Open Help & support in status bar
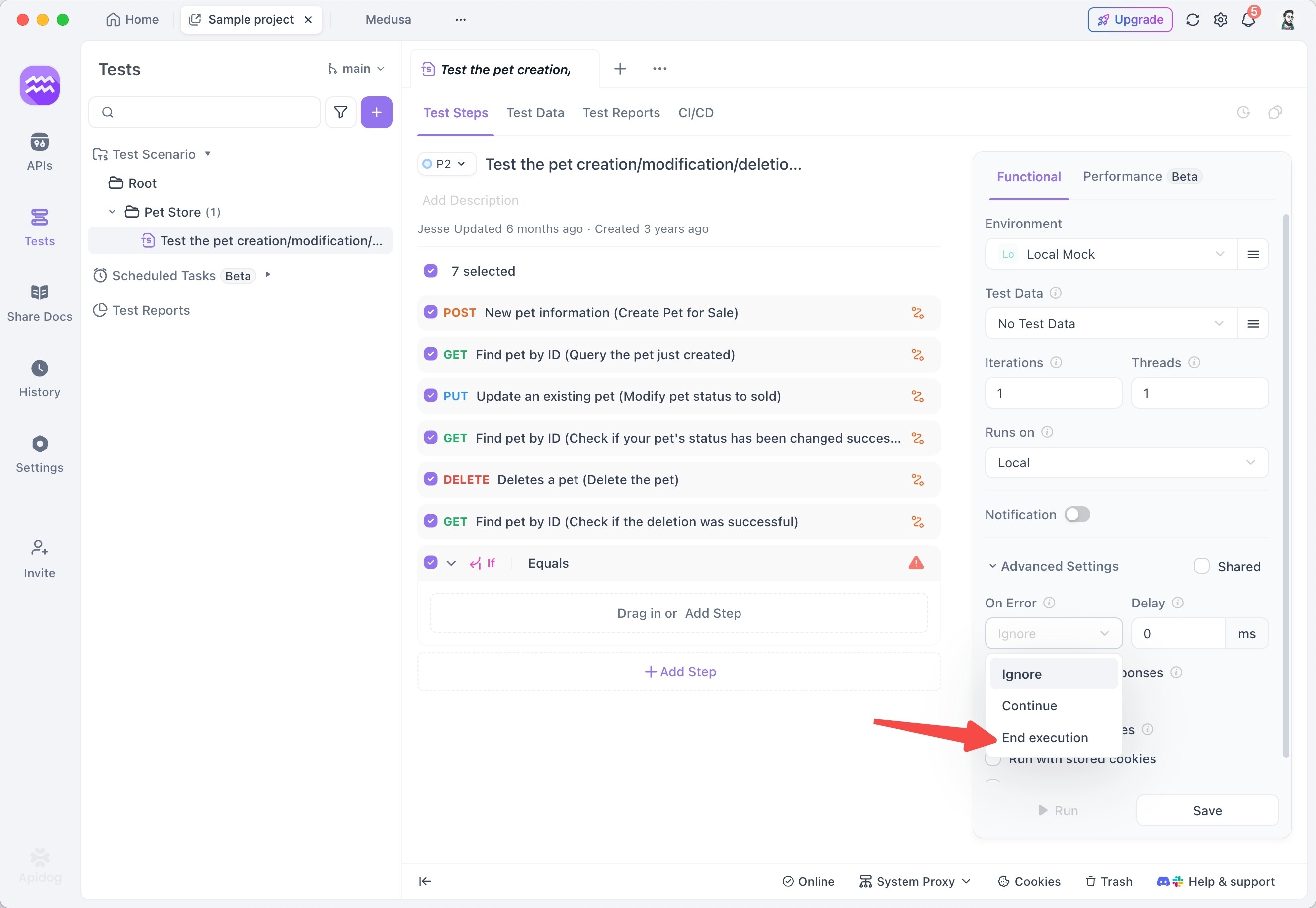The width and height of the screenshot is (1316, 908). click(1216, 881)
